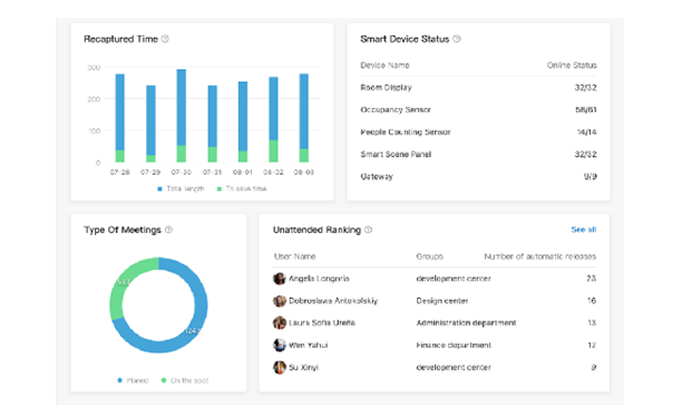Select the Design center group cell
Screen dimensions: 700x420
tap(442, 301)
